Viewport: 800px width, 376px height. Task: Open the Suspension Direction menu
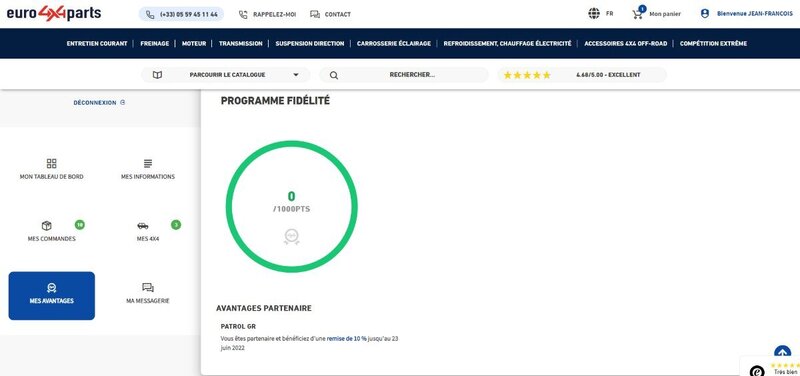pos(310,44)
